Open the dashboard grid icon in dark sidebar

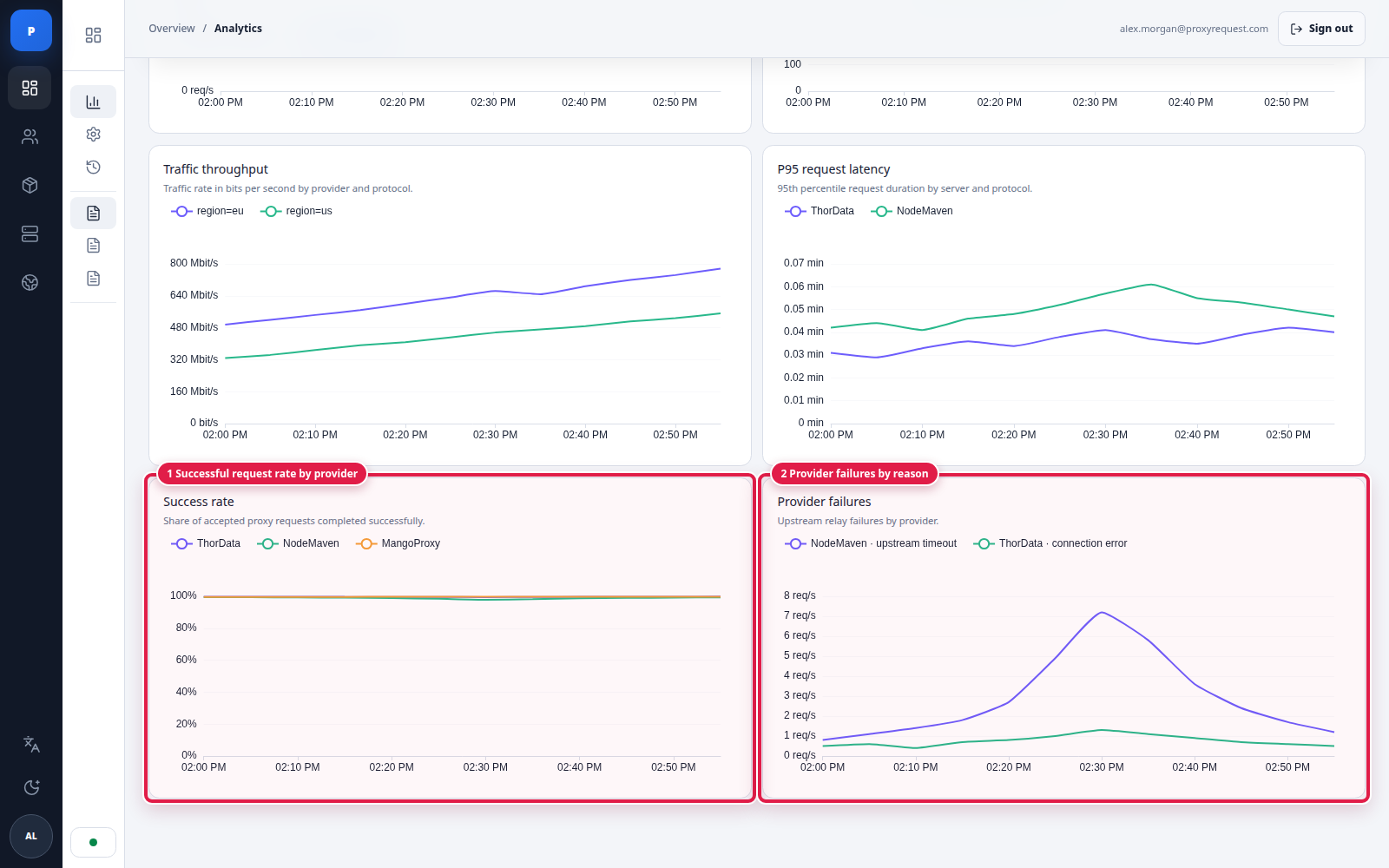click(30, 88)
